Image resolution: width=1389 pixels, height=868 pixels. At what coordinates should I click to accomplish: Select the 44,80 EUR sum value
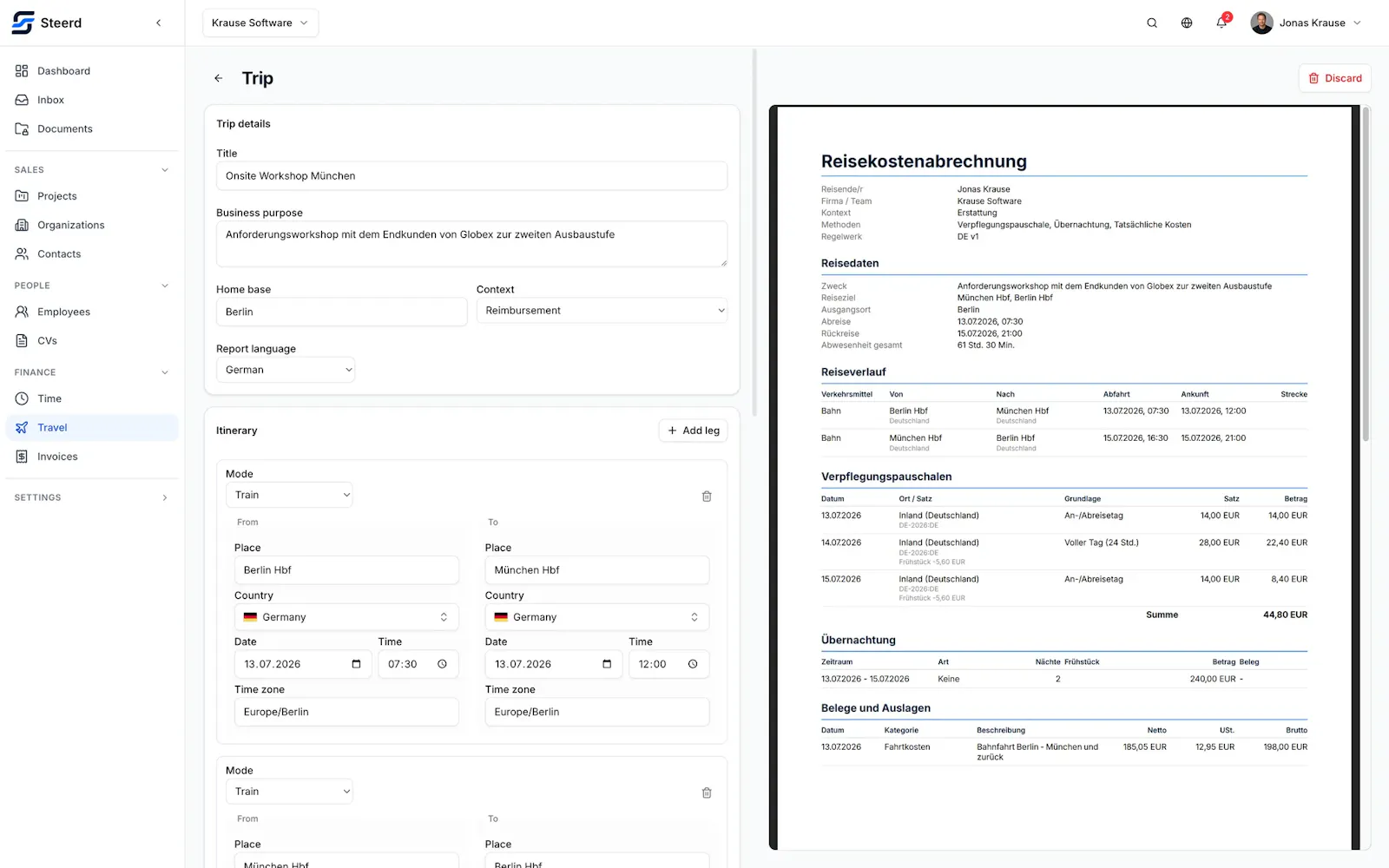(x=1285, y=615)
